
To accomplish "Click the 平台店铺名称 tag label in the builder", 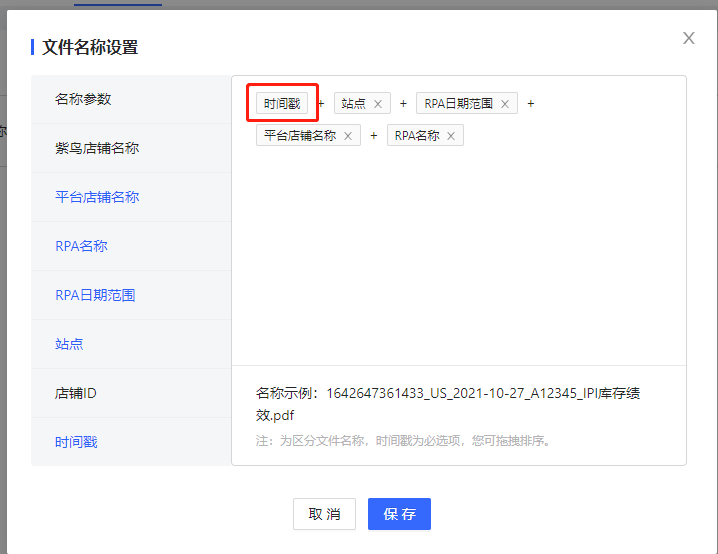I will point(300,136).
